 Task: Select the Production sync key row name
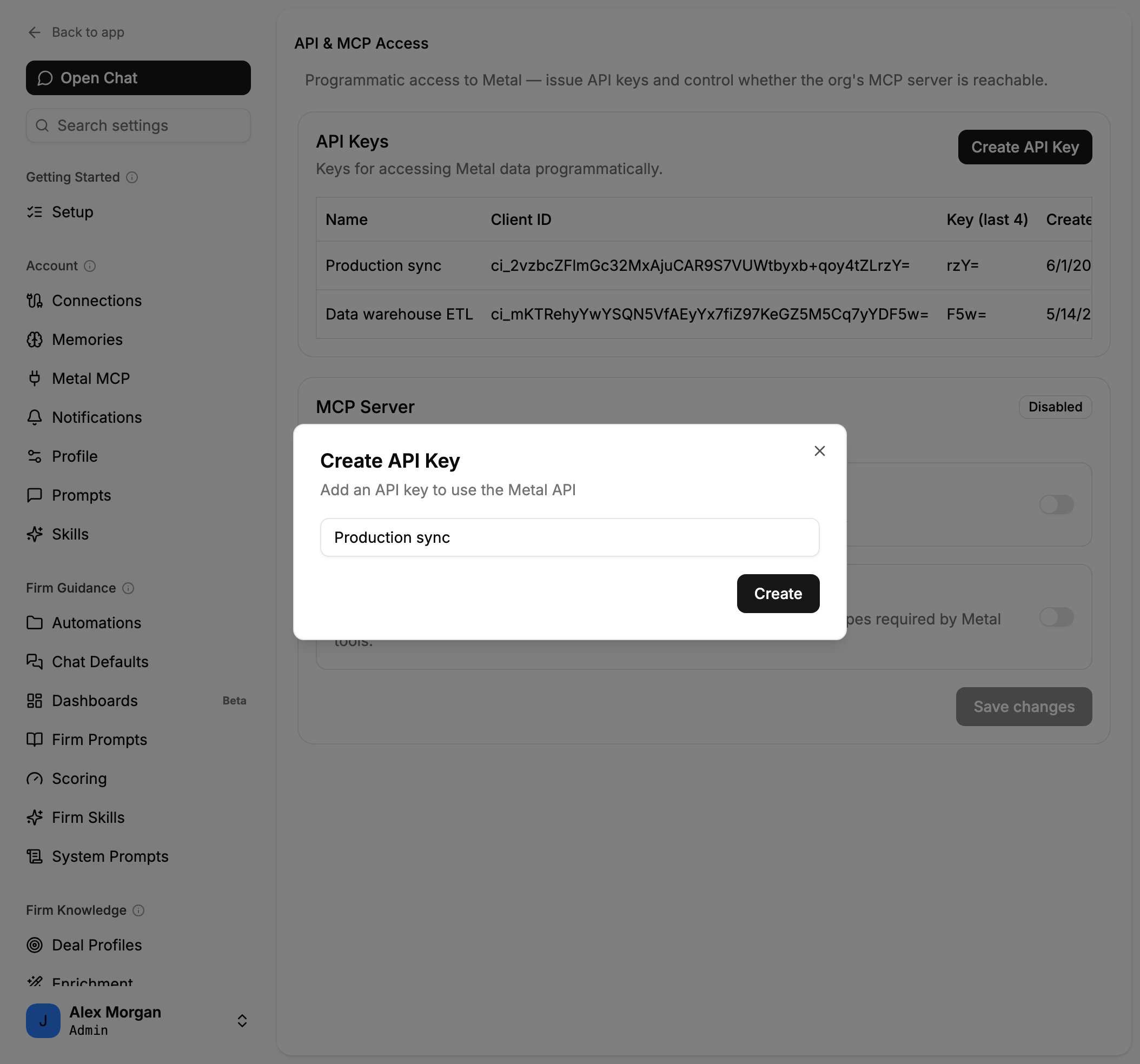coord(383,265)
